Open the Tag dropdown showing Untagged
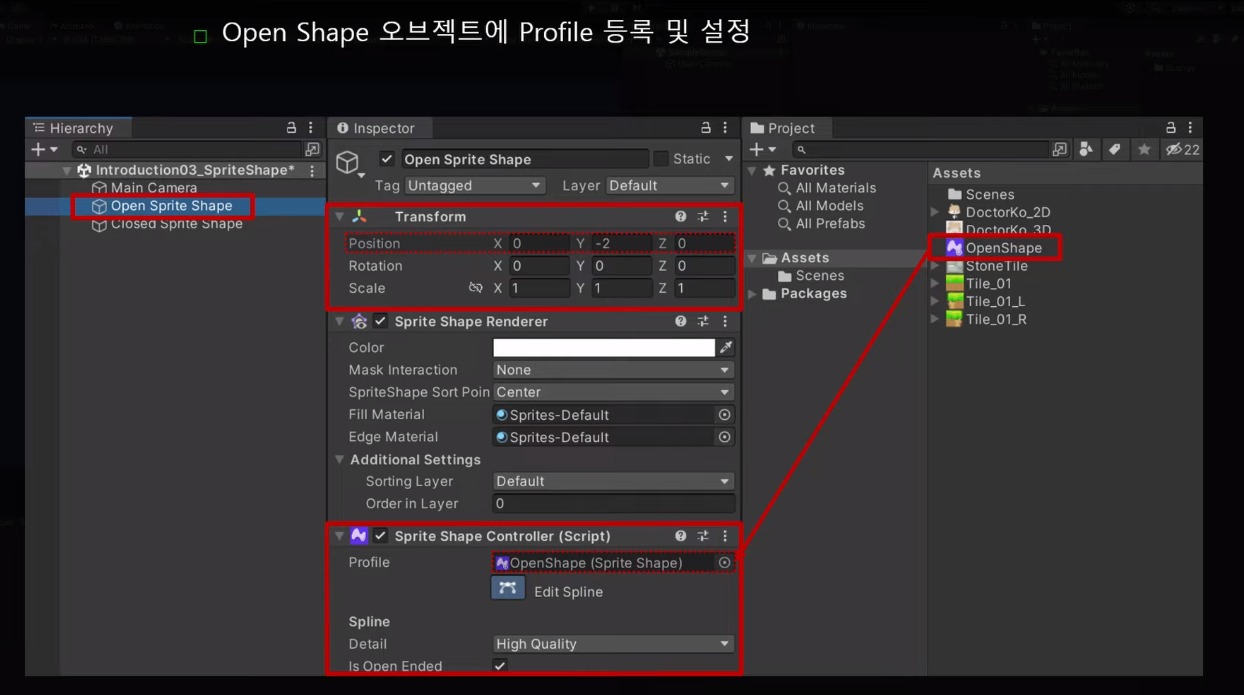1244x695 pixels. [x=475, y=185]
